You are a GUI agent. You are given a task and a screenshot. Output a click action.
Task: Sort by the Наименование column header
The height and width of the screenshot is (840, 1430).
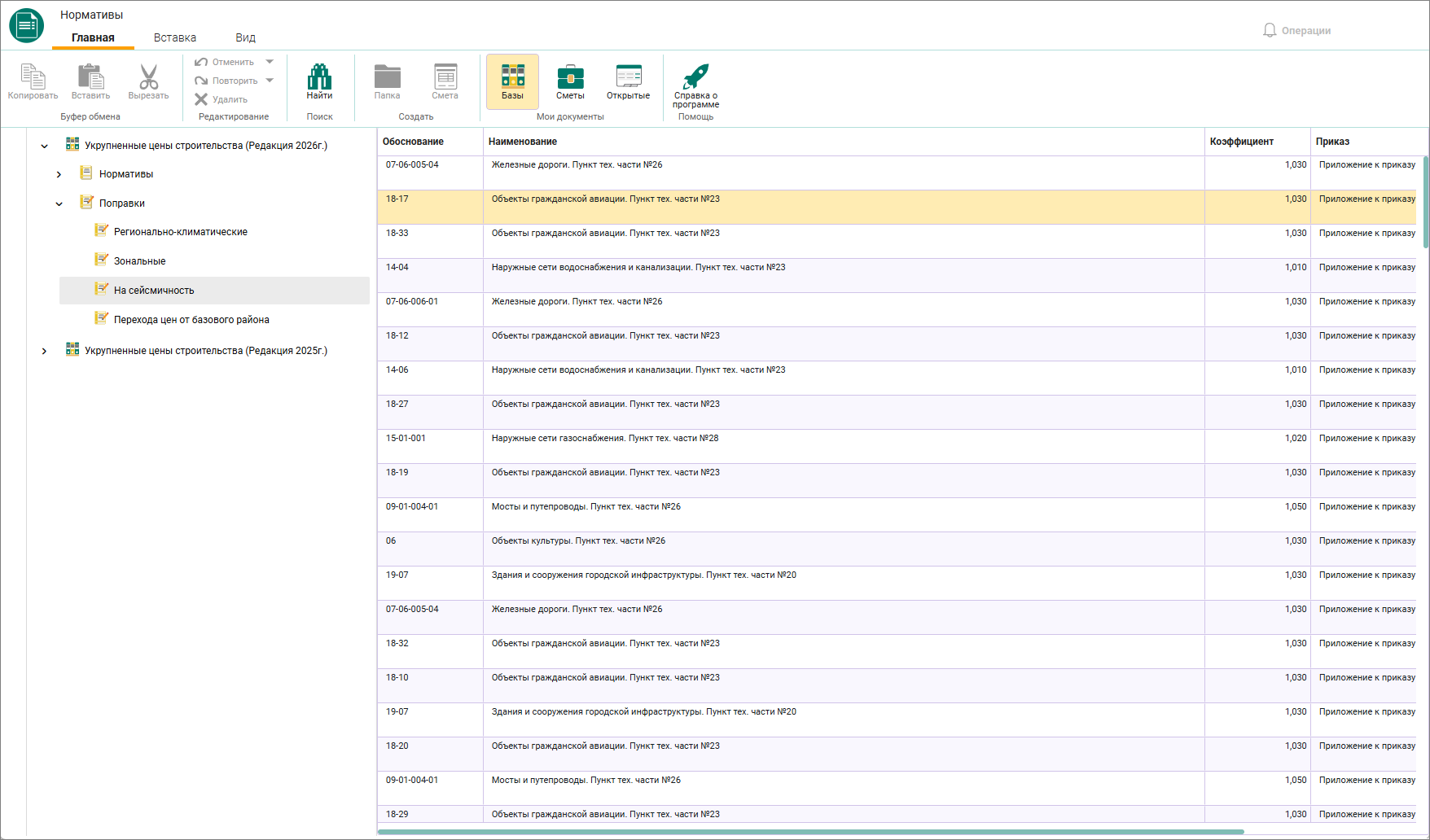[x=844, y=142]
